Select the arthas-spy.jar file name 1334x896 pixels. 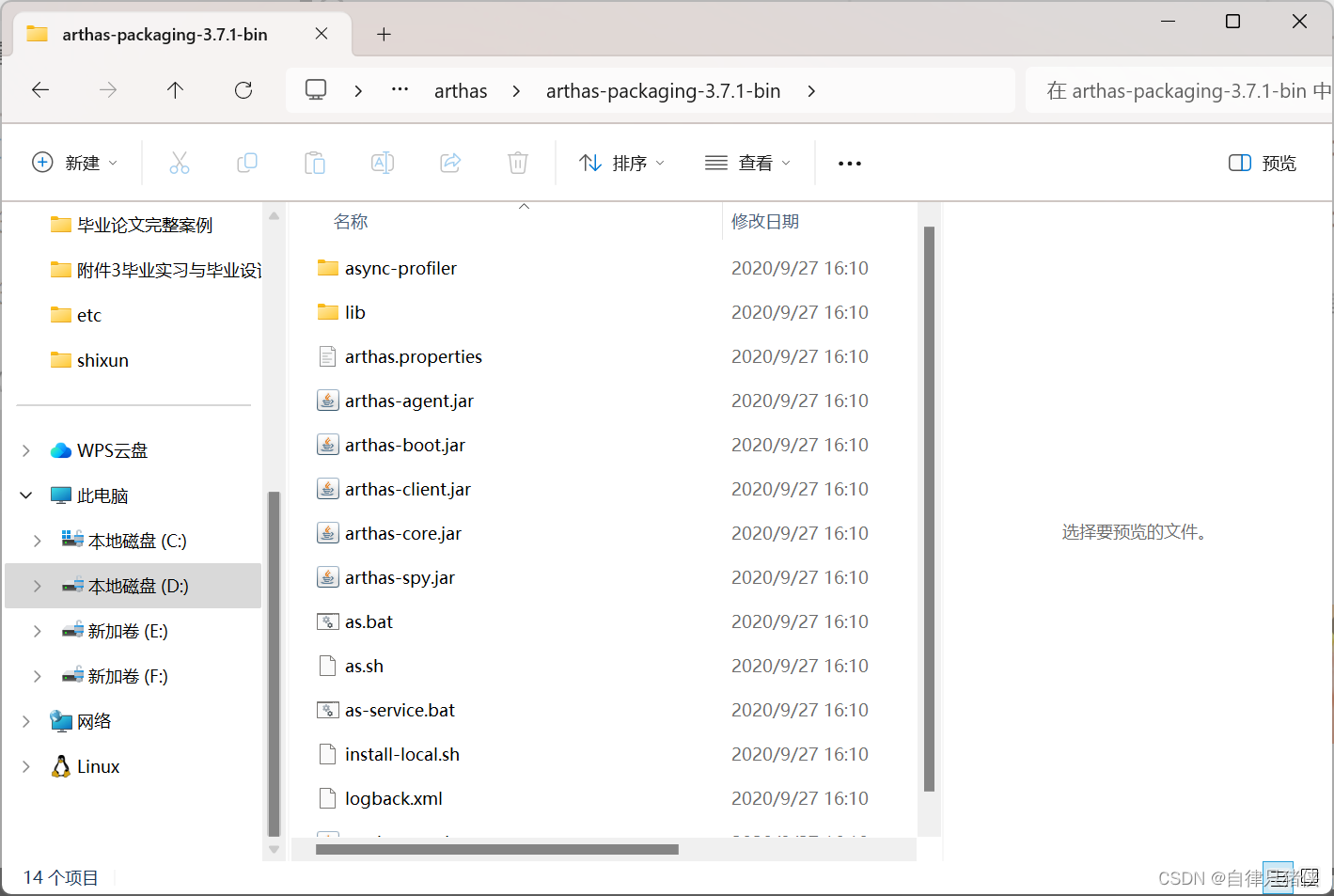(400, 577)
